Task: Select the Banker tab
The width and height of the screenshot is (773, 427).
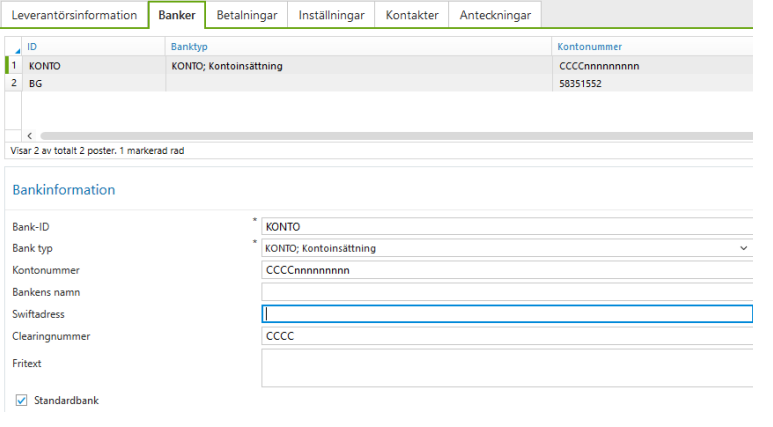Action: coord(177,15)
